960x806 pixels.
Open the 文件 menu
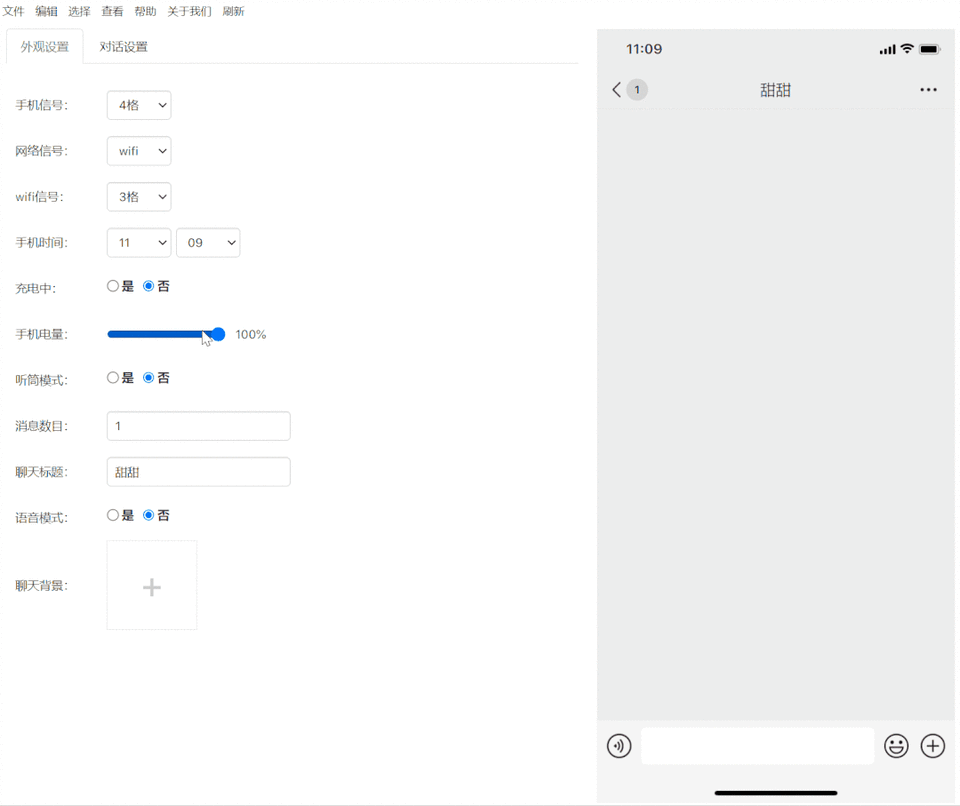(x=13, y=11)
